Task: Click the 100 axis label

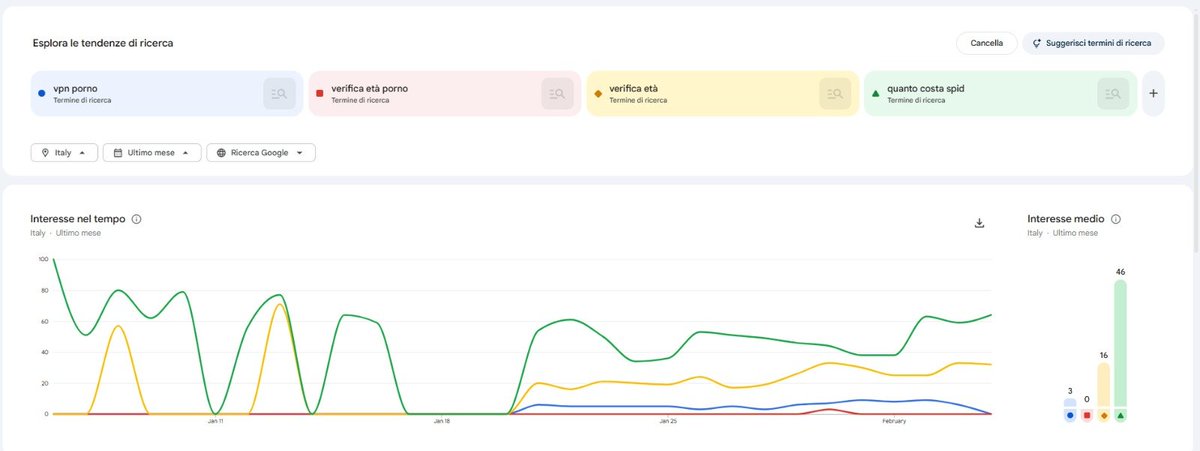Action: click(43, 259)
